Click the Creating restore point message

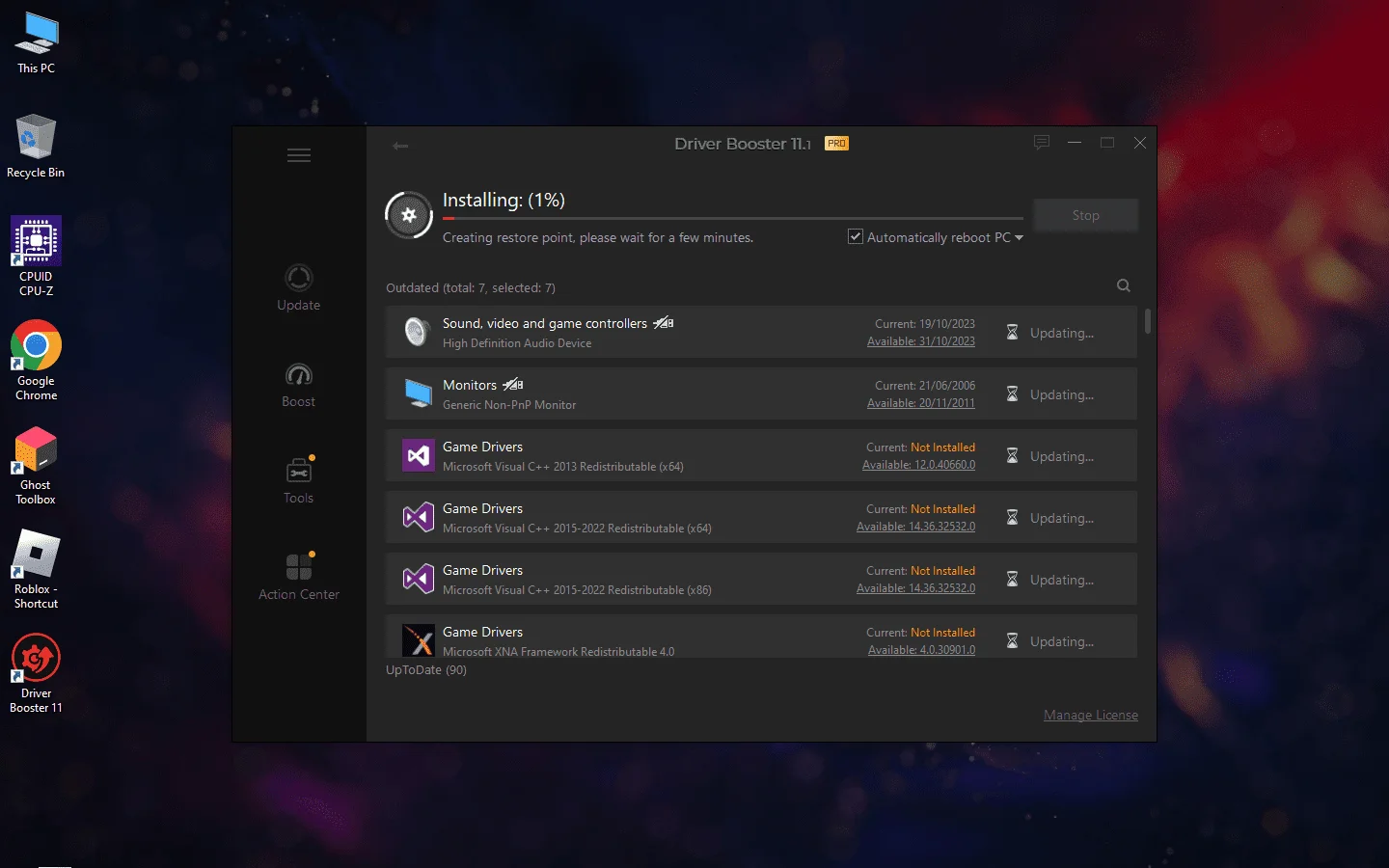pos(598,237)
